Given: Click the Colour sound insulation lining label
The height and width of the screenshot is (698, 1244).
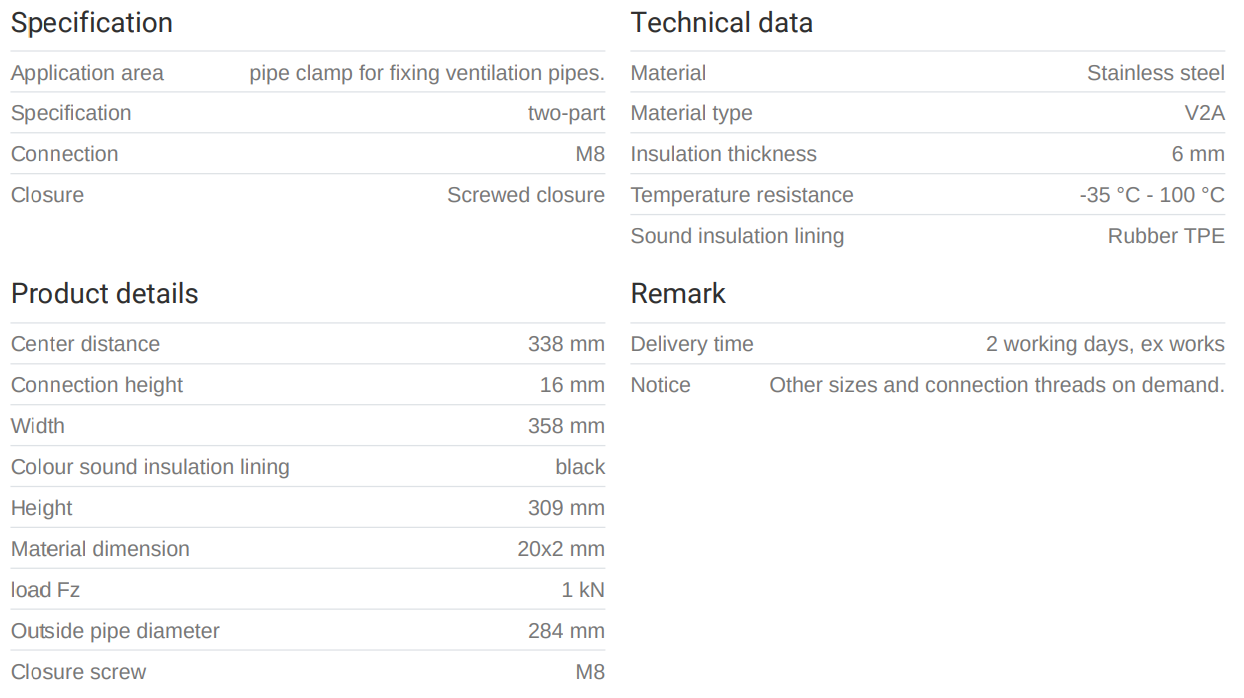Looking at the screenshot, I should pyautogui.click(x=150, y=467).
